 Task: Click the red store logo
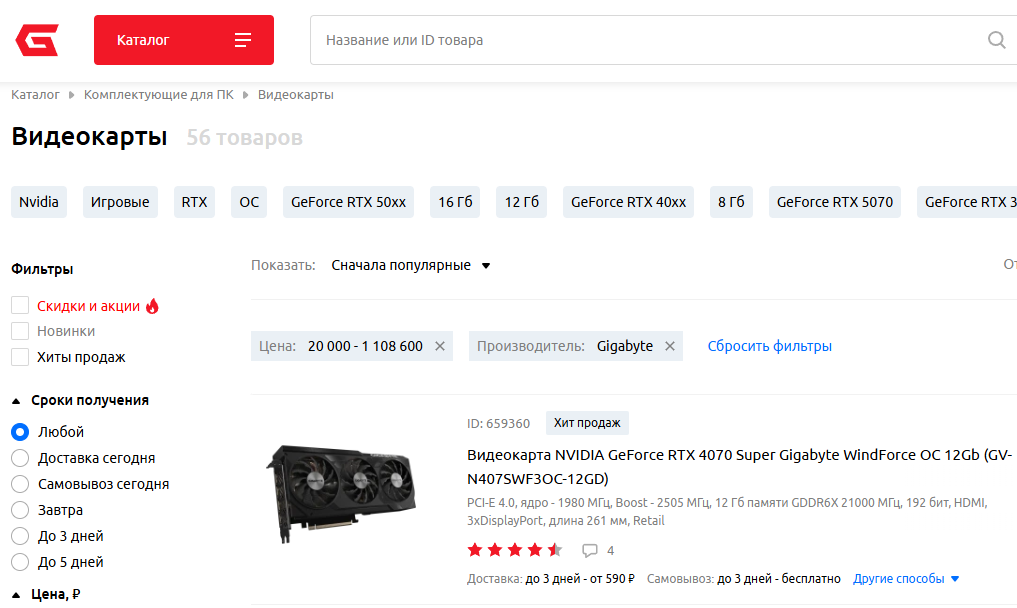[37, 40]
